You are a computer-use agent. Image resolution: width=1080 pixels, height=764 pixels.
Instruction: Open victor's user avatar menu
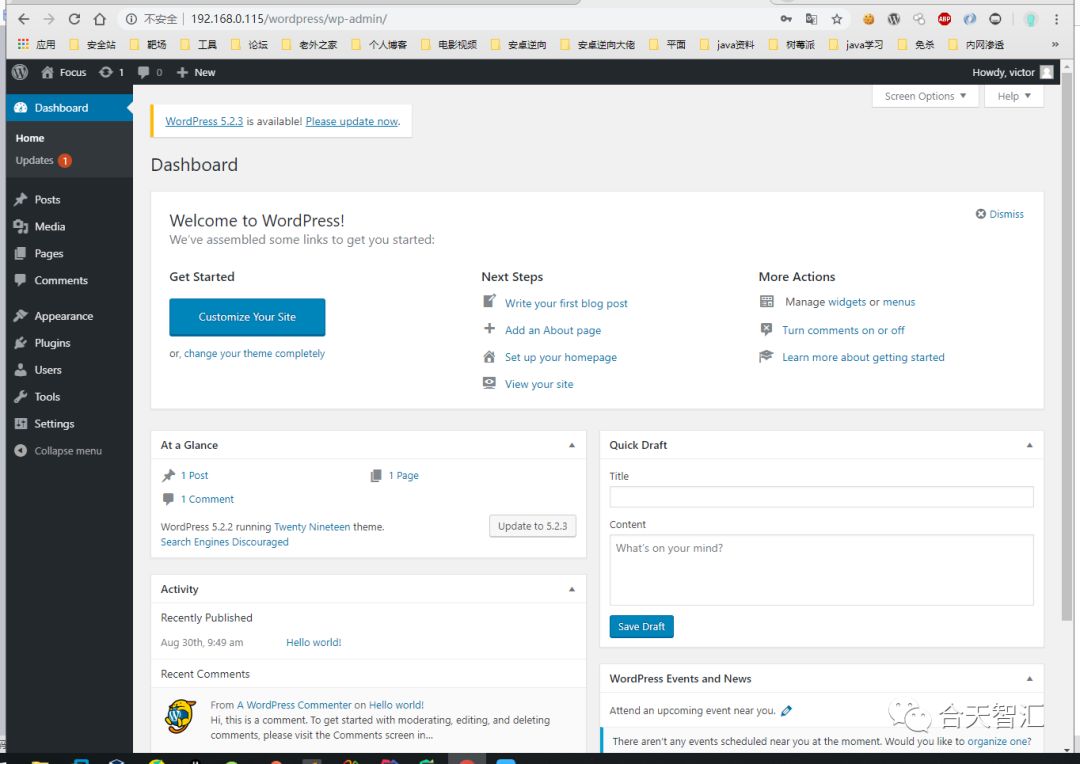click(1046, 72)
